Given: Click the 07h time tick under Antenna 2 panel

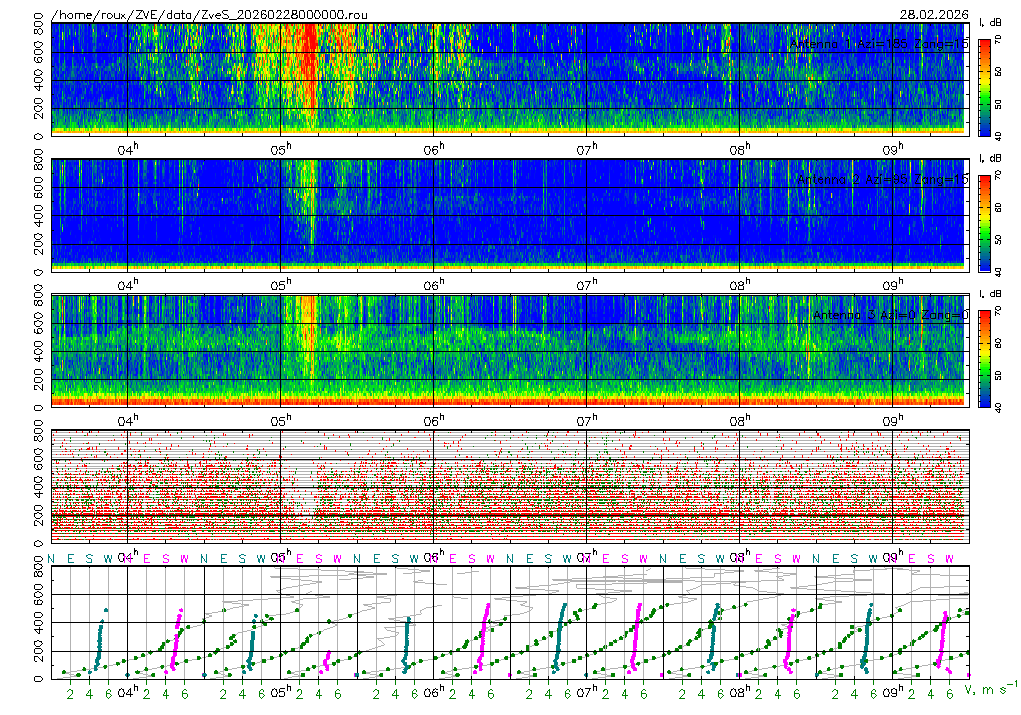Looking at the screenshot, I should pyautogui.click(x=586, y=284).
